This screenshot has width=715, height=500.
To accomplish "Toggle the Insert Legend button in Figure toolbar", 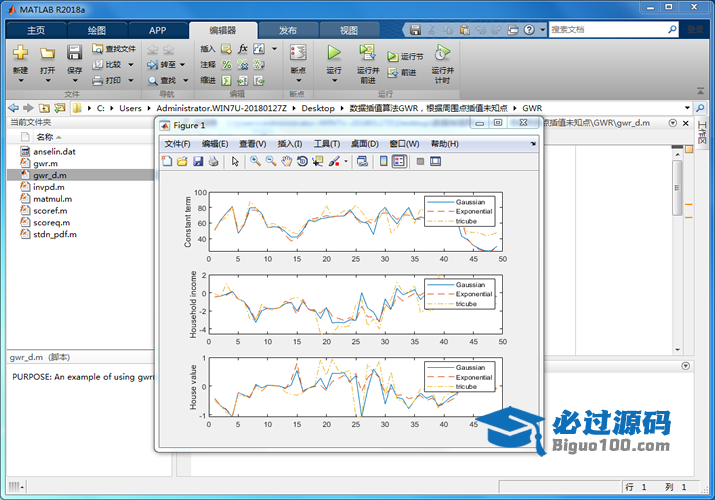I will pyautogui.click(x=399, y=161).
